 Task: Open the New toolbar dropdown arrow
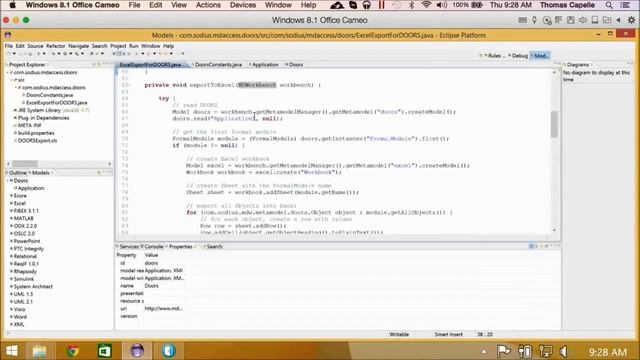[x=14, y=53]
